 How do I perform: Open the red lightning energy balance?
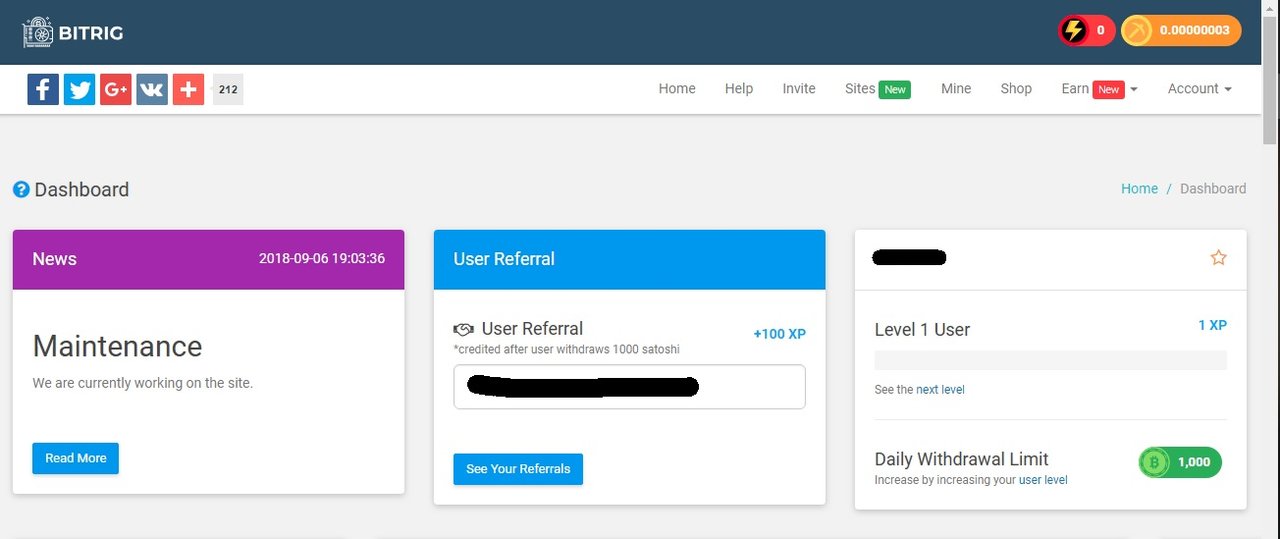(x=1087, y=30)
